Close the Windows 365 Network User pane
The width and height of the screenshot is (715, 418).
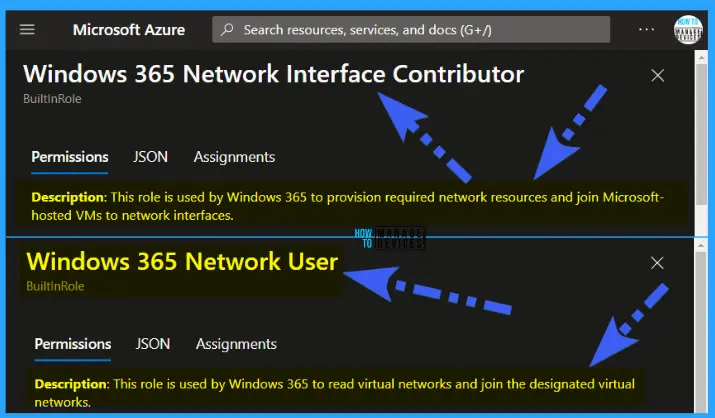[657, 263]
